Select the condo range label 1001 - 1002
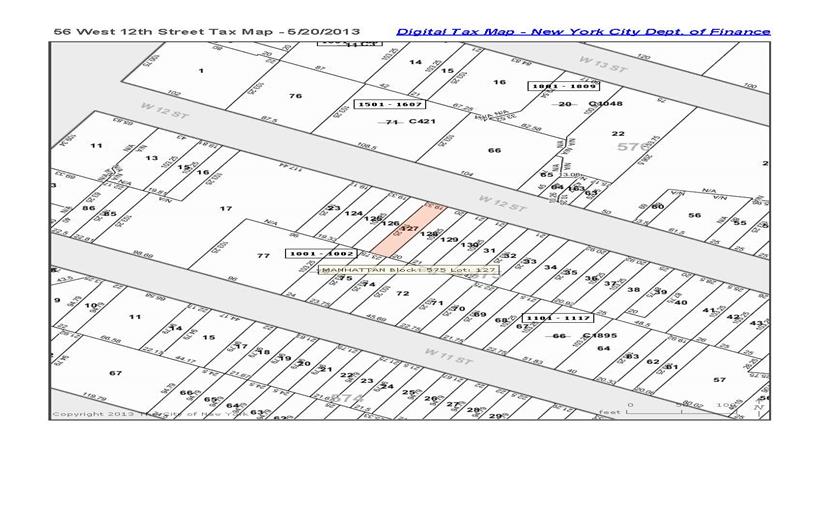Screen dimensions: 830x530 click(321, 254)
